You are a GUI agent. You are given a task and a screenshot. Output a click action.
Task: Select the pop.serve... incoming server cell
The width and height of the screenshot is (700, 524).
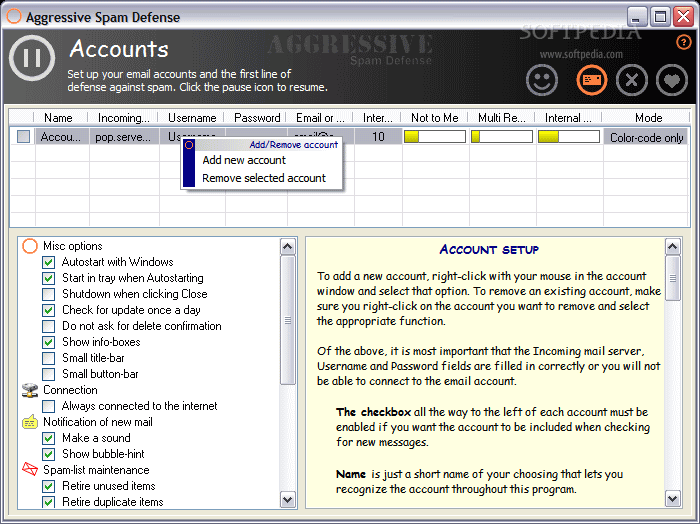click(124, 137)
